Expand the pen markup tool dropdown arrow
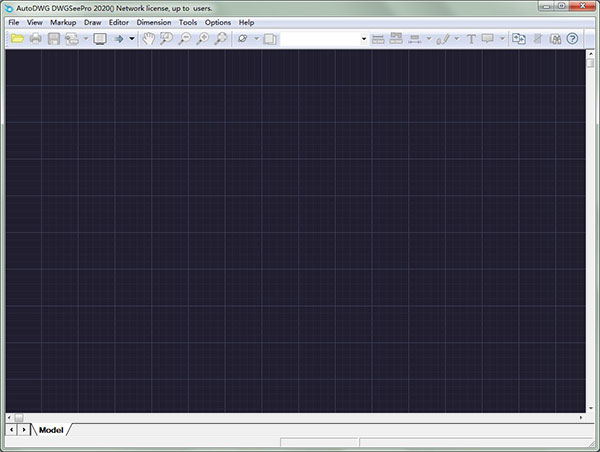This screenshot has height=452, width=600. 457,39
